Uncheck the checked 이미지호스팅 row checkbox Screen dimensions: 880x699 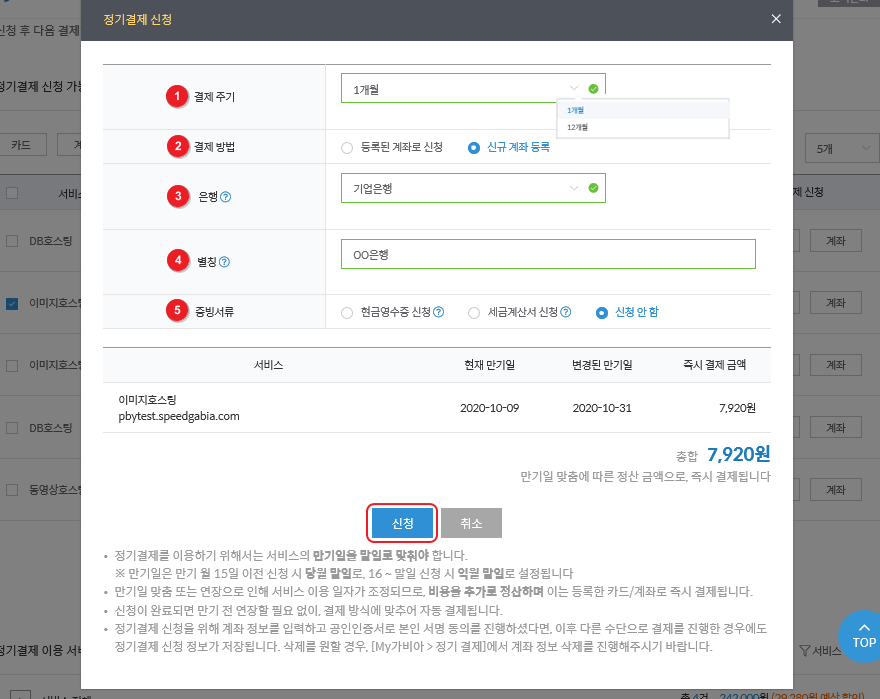pos(12,304)
